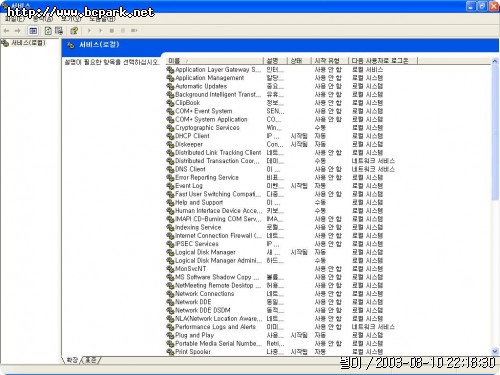The height and width of the screenshot is (375, 500).
Task: Click gear icon beside DHCP Client
Action: pos(170,136)
